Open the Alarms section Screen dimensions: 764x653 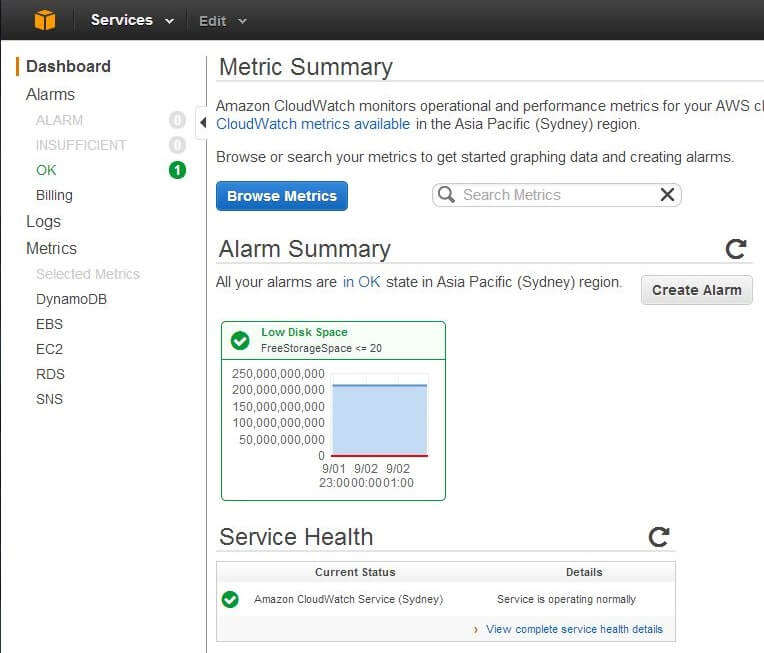click(x=50, y=94)
